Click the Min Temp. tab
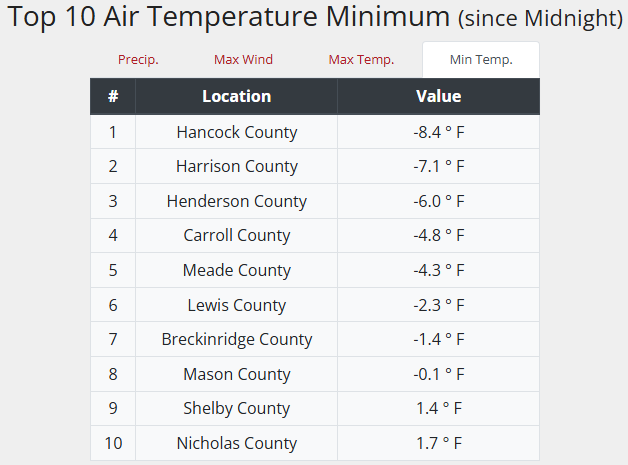Screen dimensions: 628x465 (481, 60)
